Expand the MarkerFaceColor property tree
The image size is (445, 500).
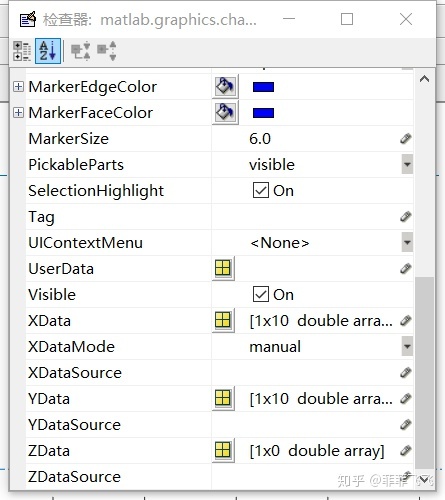[x=18, y=113]
